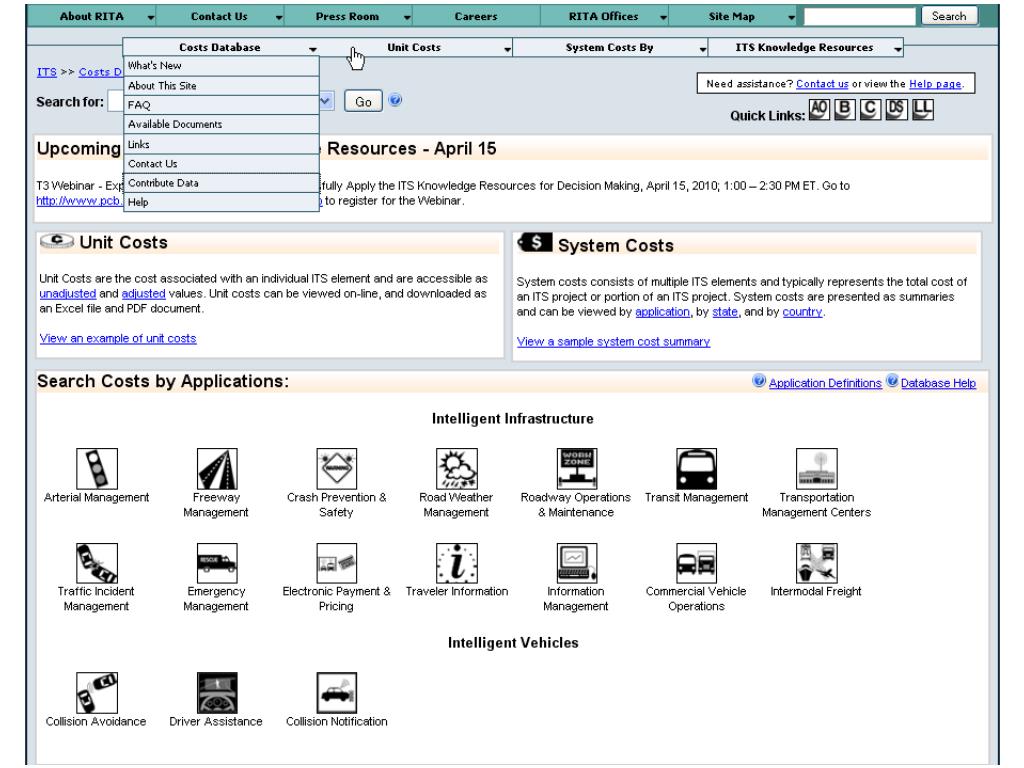Screen dimensions: 1024x768
Task: Select the Traffic Incident Management icon
Action: 97,563
